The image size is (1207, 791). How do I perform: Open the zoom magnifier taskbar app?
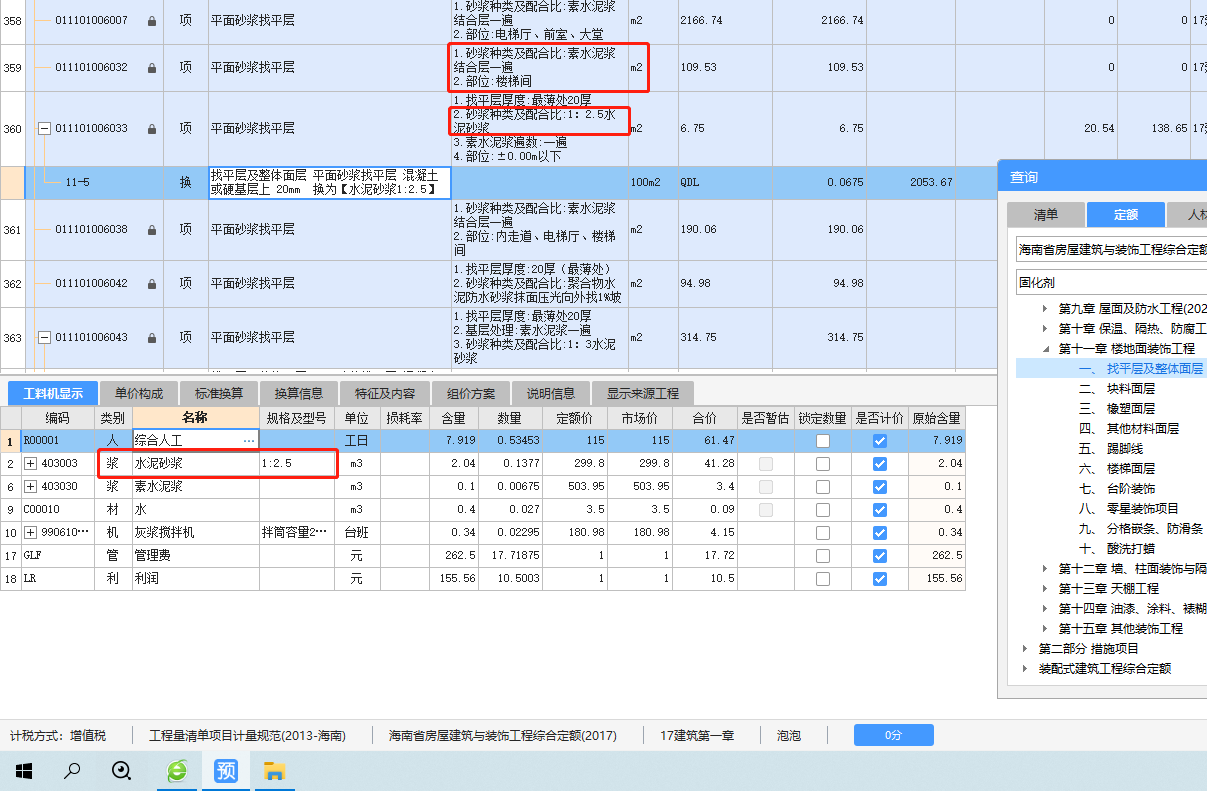122,770
